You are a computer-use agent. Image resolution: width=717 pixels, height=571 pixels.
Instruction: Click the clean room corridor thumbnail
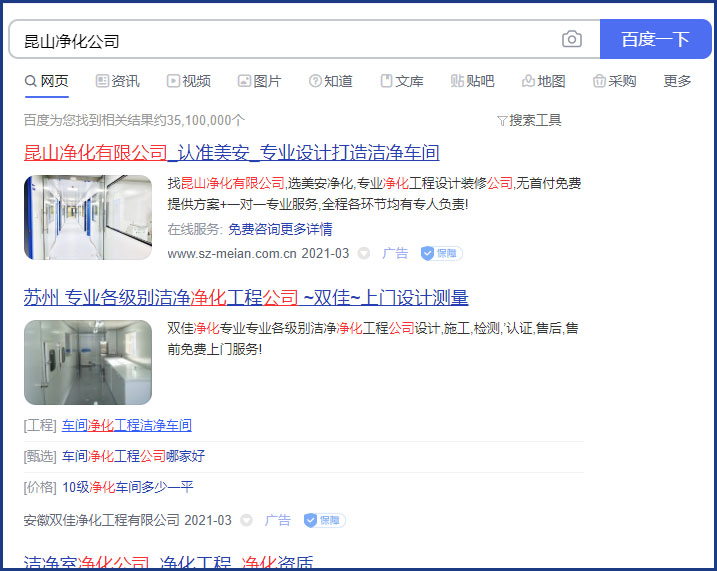[88, 217]
